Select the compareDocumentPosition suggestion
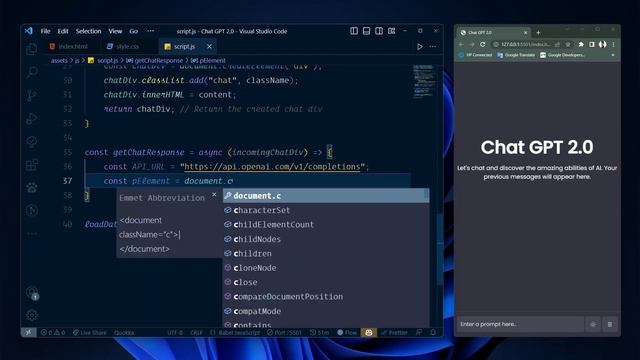 point(326,297)
